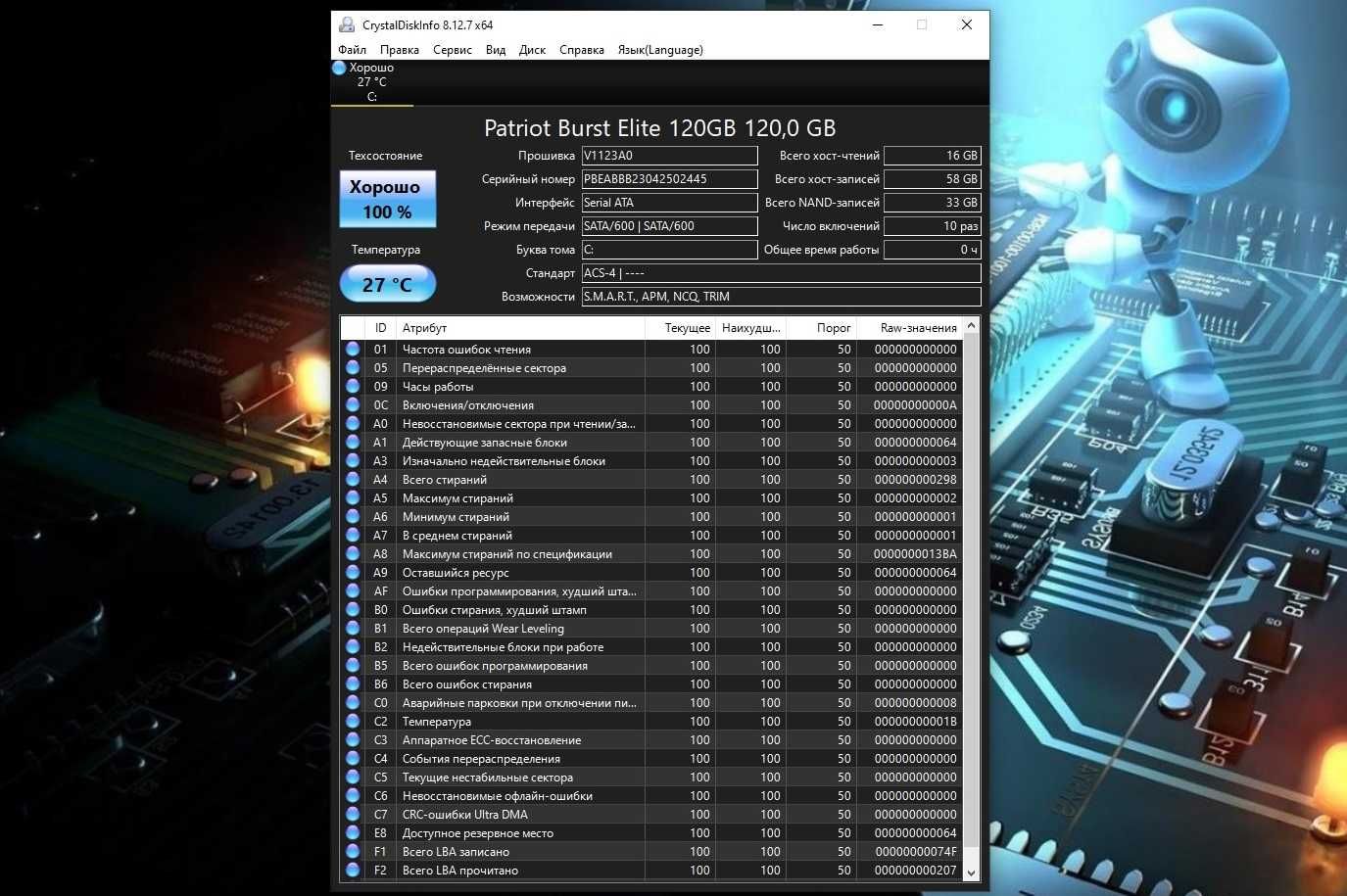Screen dimensions: 1347x896
Task: Click the status icon for Текущие нестабильные сектора
Action: point(353,777)
